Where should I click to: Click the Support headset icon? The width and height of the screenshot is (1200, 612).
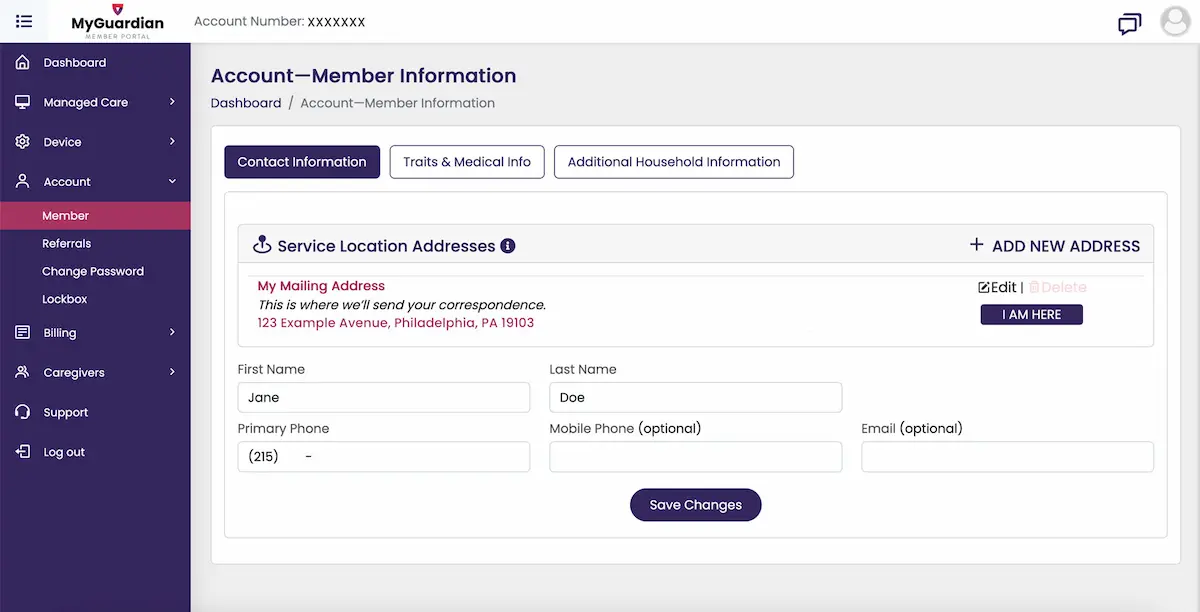(x=22, y=412)
